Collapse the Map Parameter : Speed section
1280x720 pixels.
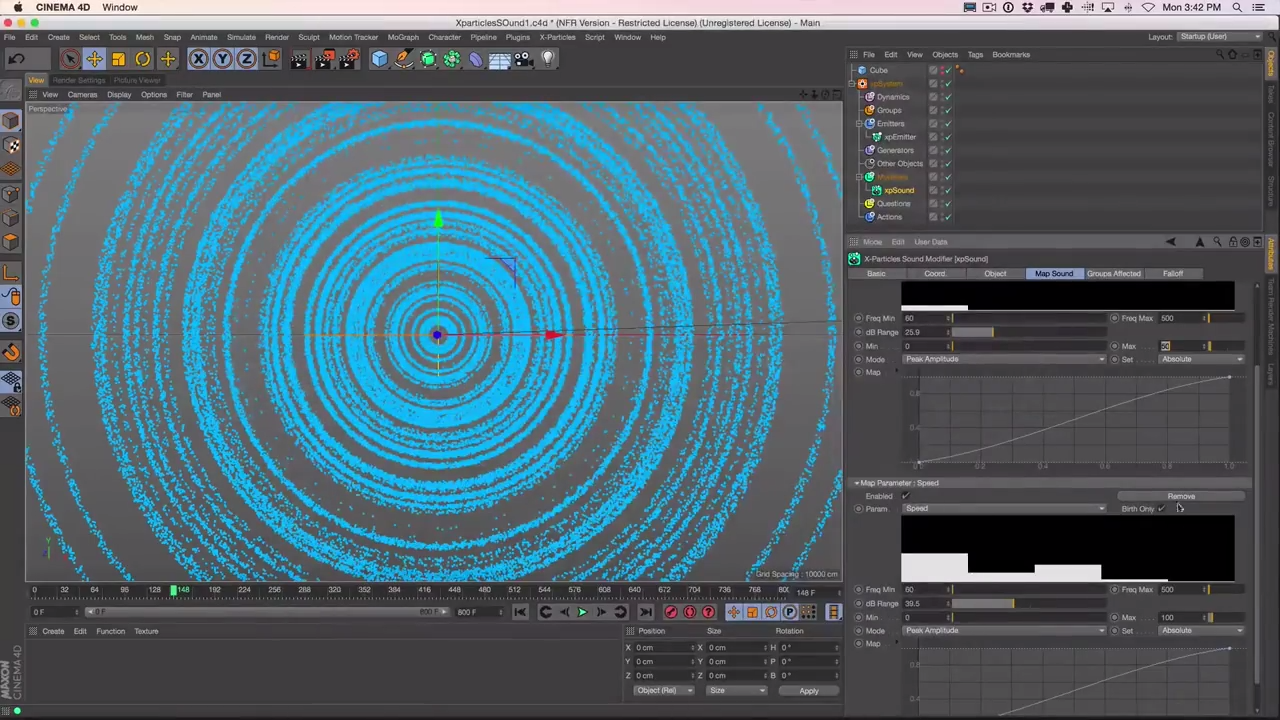[x=857, y=483]
